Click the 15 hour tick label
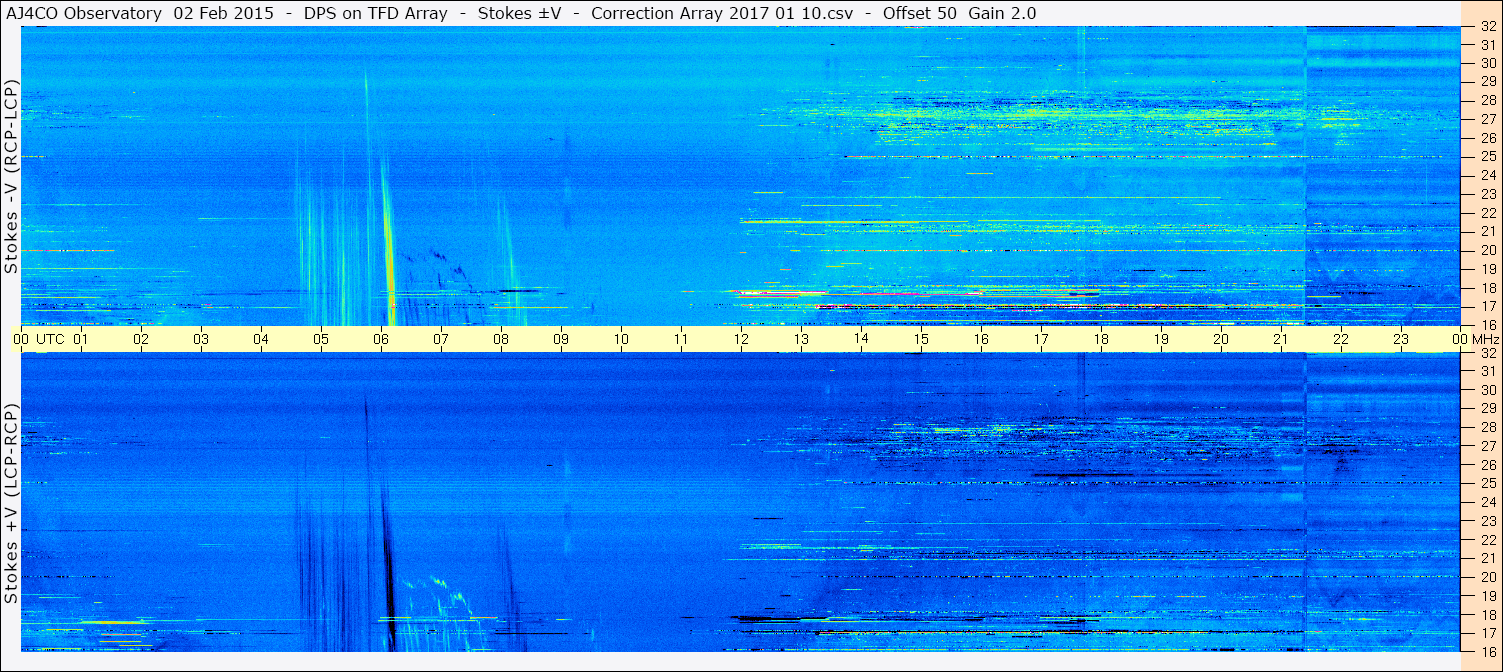1503x672 pixels. point(921,339)
